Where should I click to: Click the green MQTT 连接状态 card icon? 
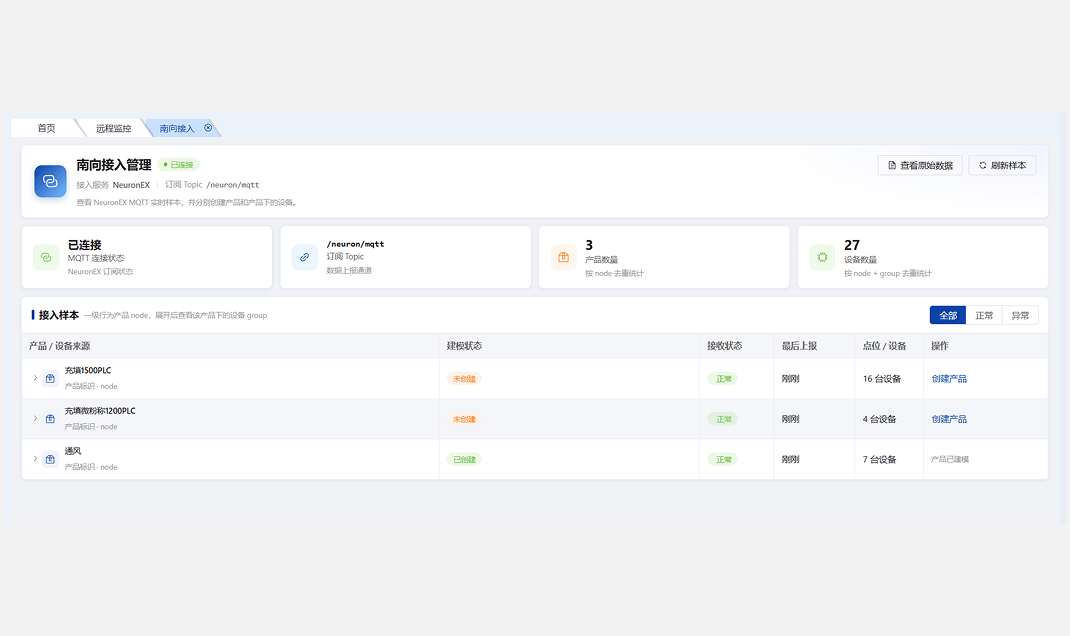[46, 257]
